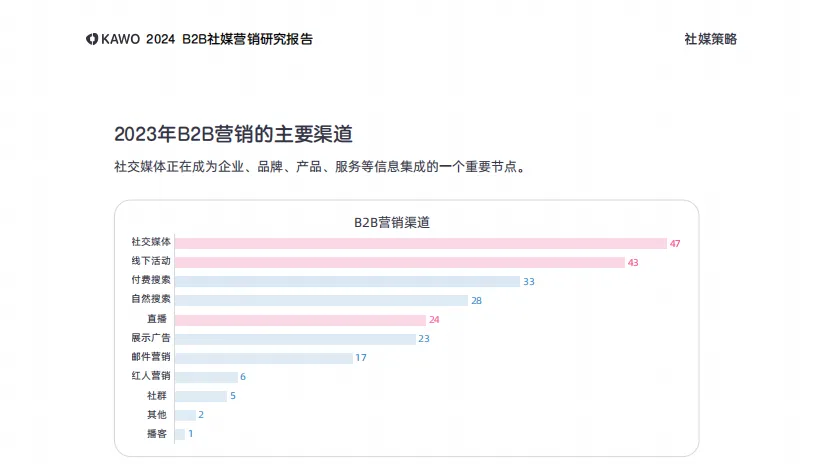Click the 社群 axis label
This screenshot has width=822, height=470.
pyautogui.click(x=157, y=396)
